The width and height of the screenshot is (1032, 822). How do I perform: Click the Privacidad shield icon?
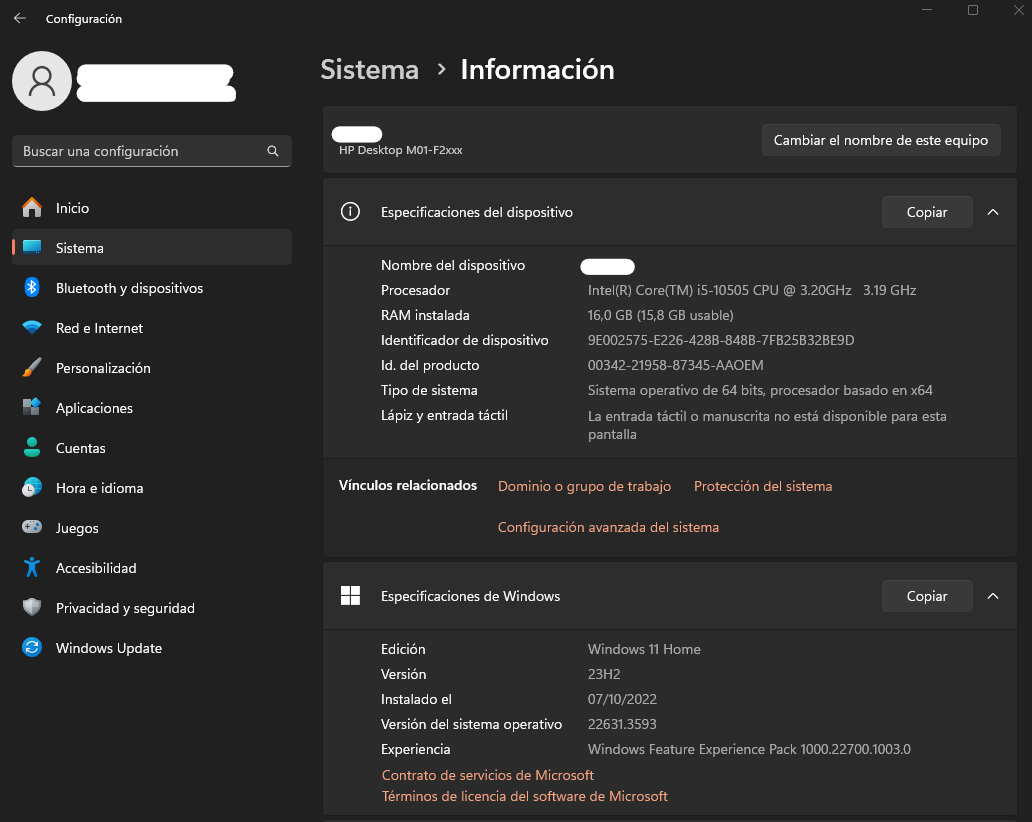coord(32,607)
